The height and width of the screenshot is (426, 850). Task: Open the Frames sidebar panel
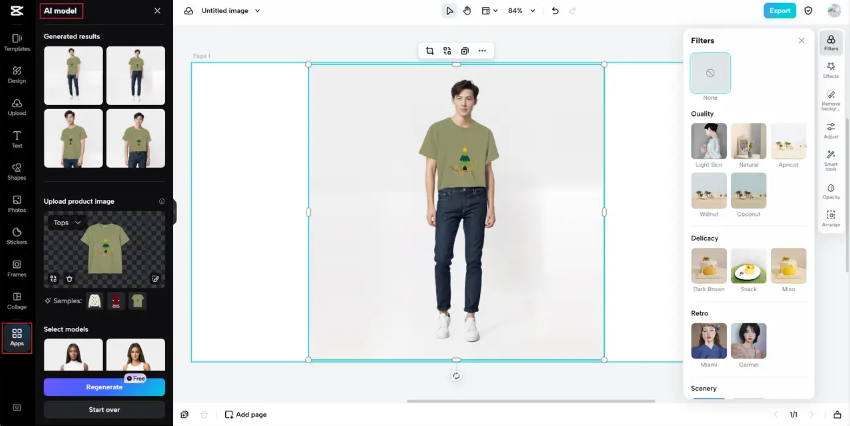[17, 268]
